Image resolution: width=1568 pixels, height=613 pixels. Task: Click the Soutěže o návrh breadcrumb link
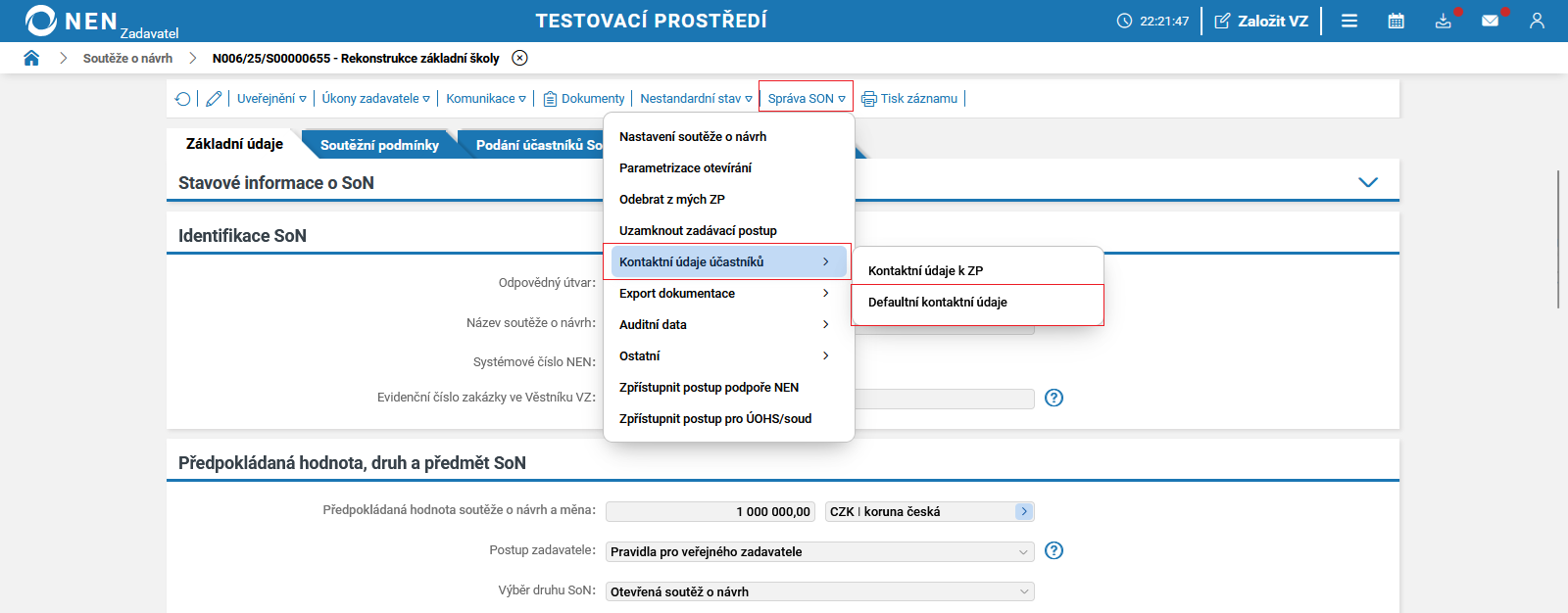(x=127, y=59)
